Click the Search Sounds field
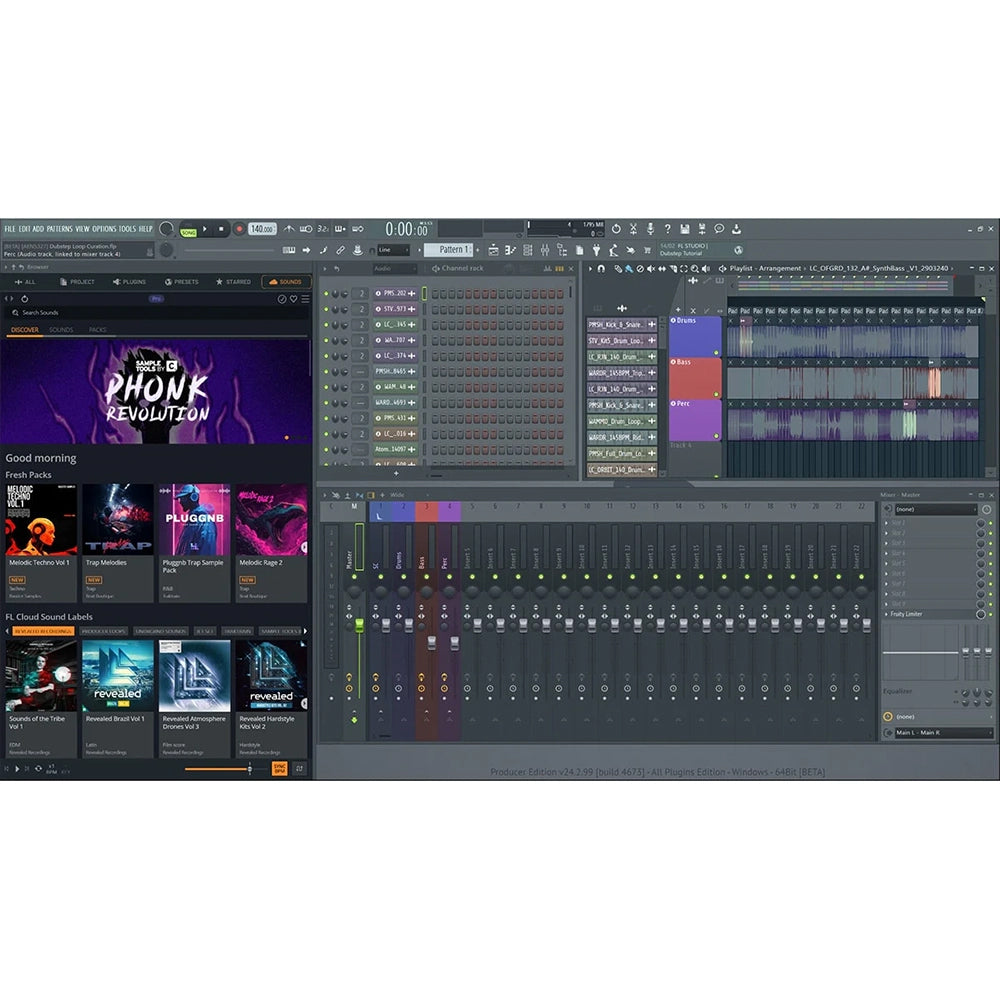 coord(156,312)
